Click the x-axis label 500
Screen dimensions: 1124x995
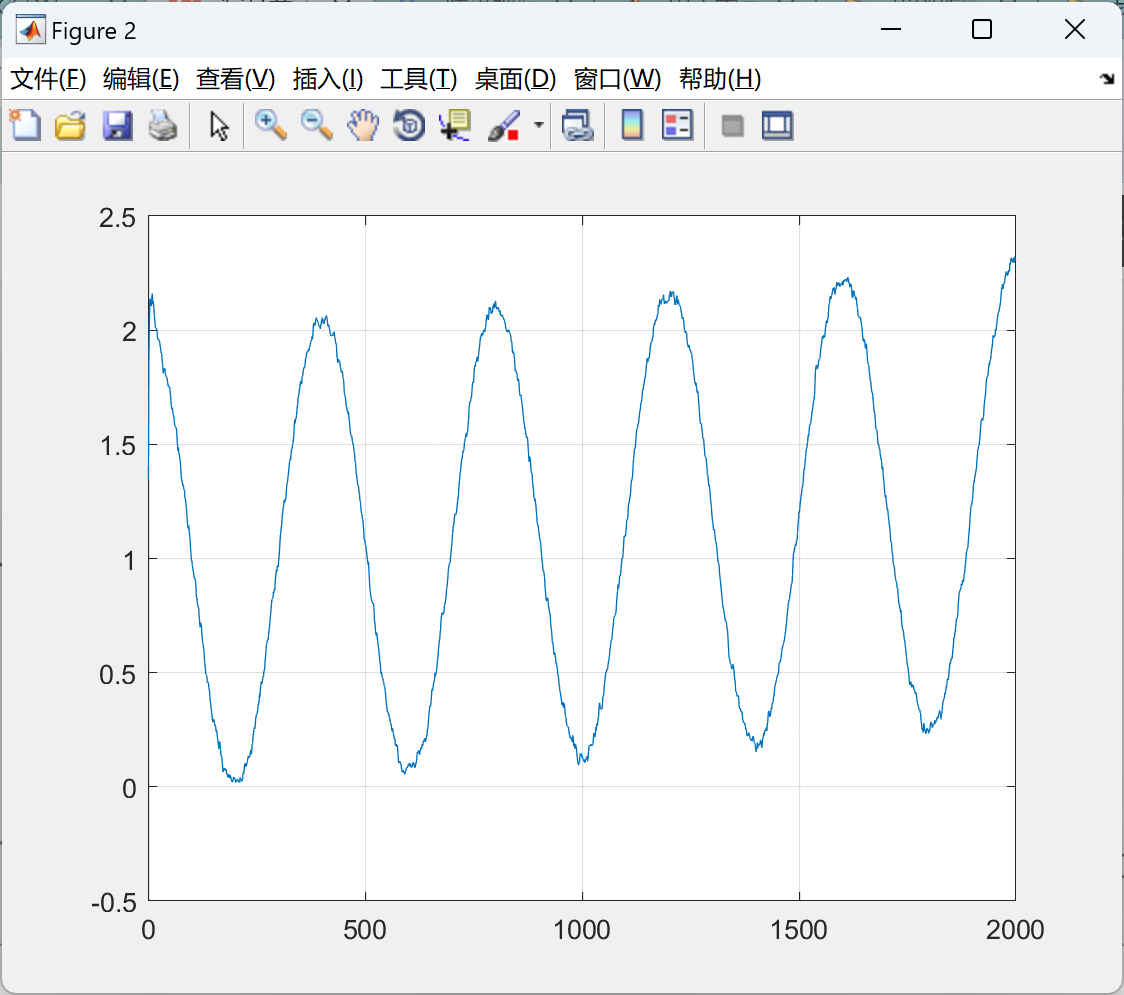[x=365, y=930]
